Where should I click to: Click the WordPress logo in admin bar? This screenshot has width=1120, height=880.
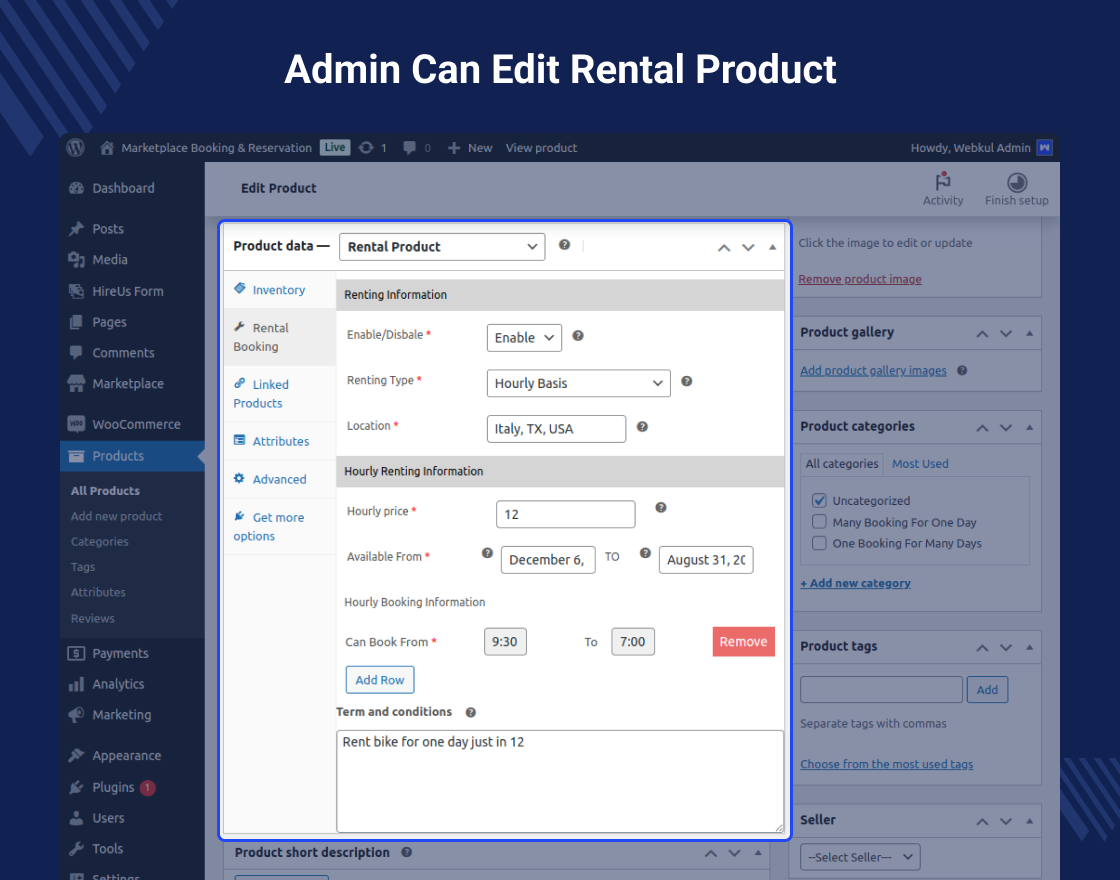pyautogui.click(x=75, y=147)
